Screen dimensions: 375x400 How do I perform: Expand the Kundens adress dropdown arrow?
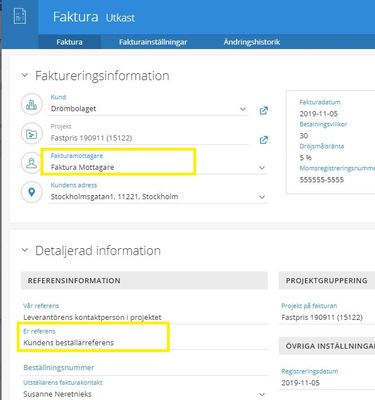(262, 197)
